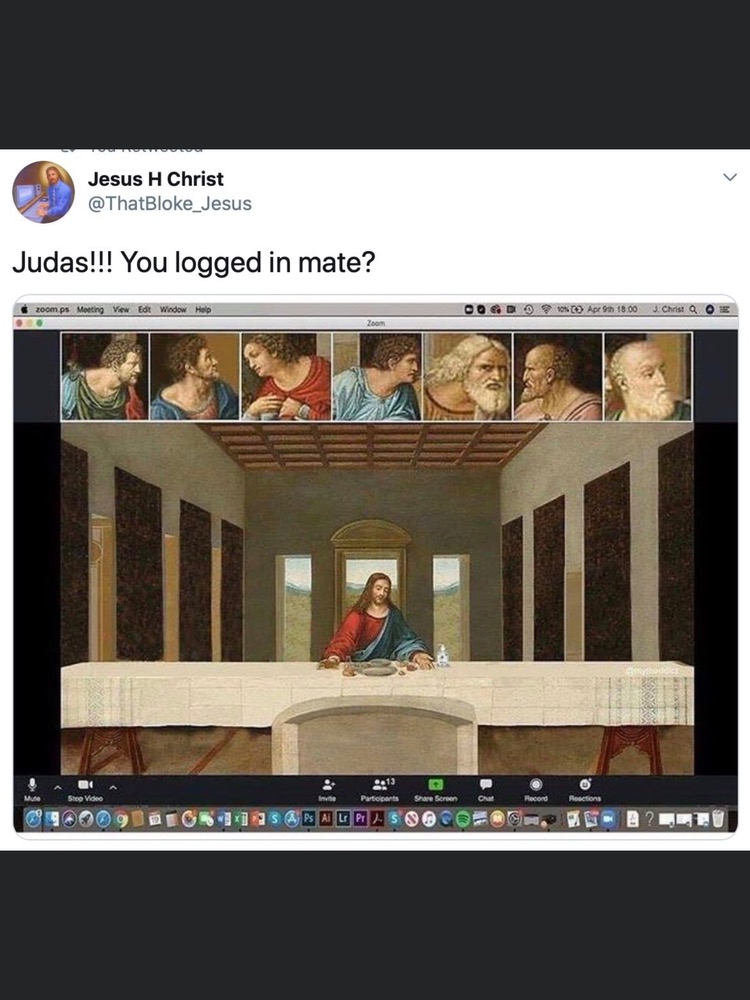Expand video options caret beside Stop Video

113,788
